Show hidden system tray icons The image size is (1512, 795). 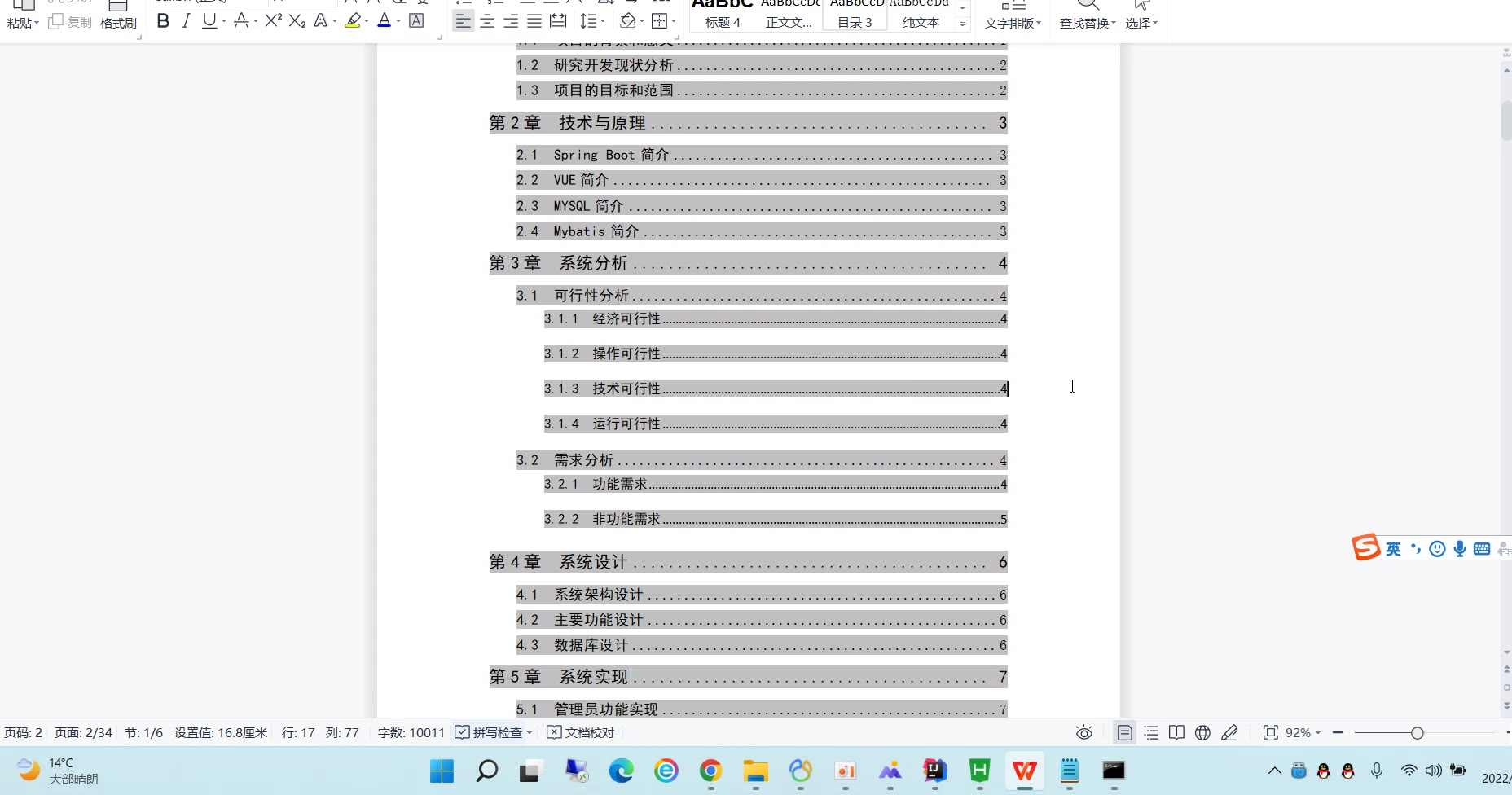pyautogui.click(x=1274, y=771)
